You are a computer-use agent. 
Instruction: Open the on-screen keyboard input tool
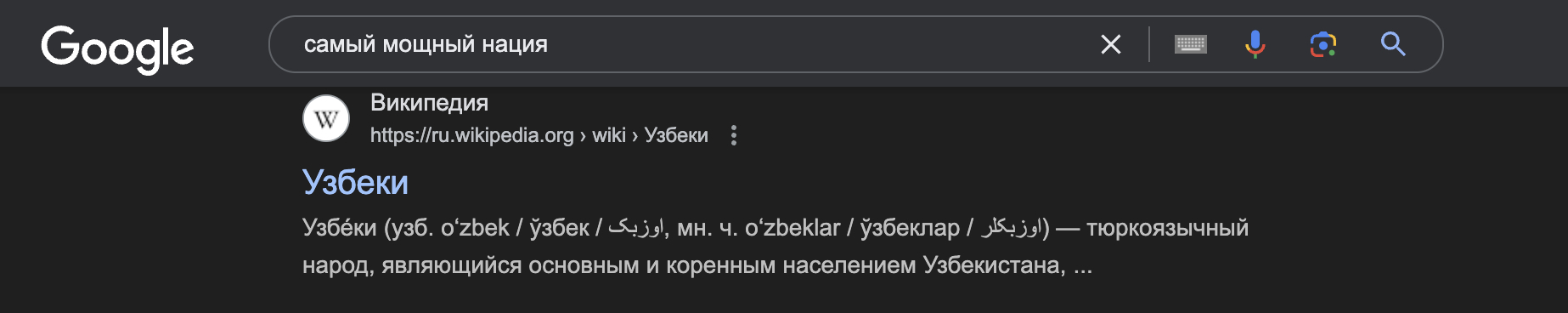1190,44
